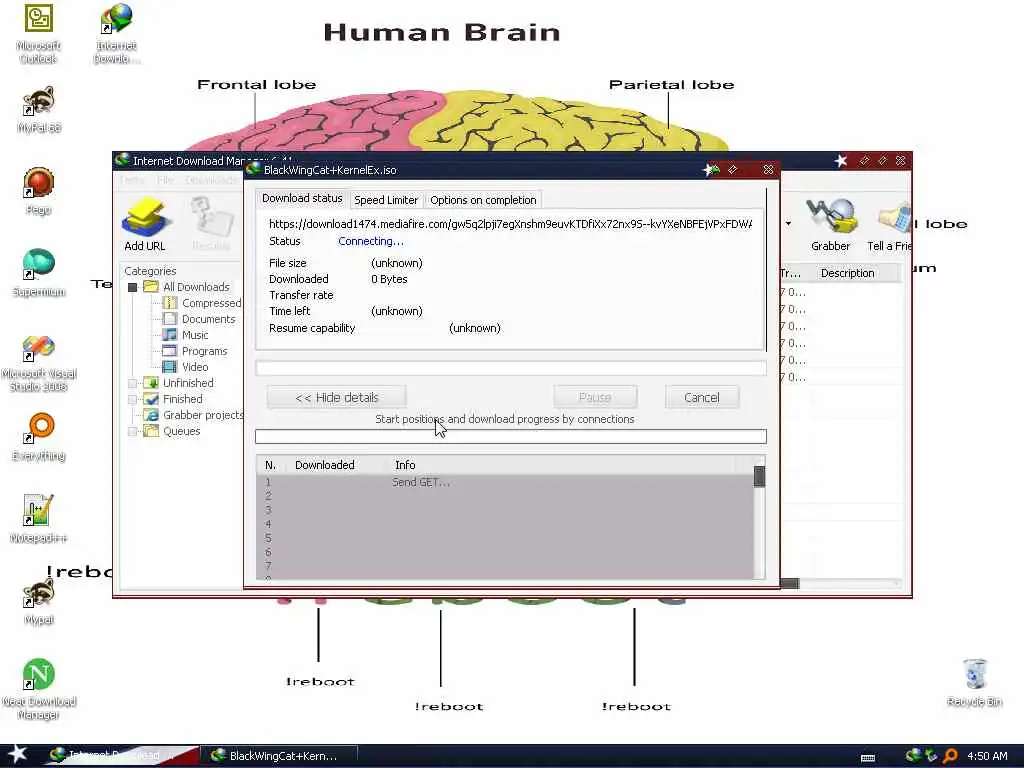Click the Music category icon
Viewport: 1024px width, 768px height.
pyautogui.click(x=170, y=335)
